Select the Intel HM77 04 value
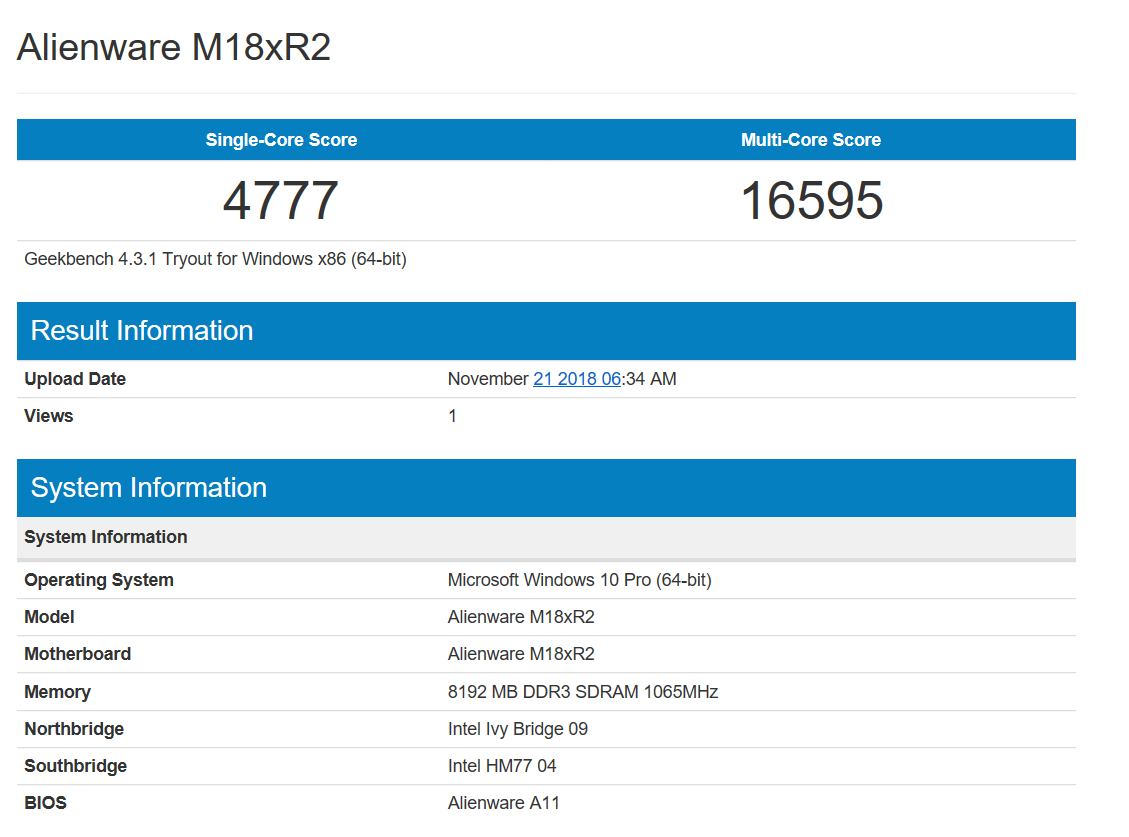This screenshot has width=1129, height=837. 502,766
